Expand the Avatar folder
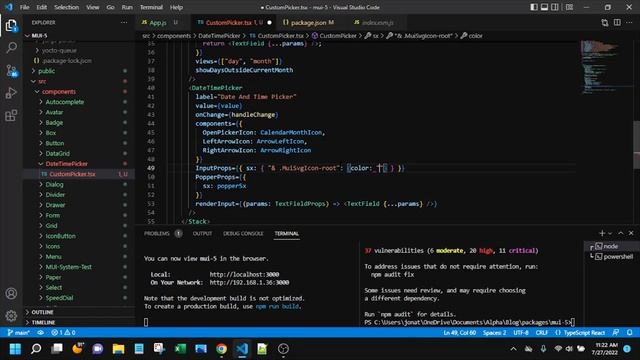The image size is (640, 360). (54, 112)
